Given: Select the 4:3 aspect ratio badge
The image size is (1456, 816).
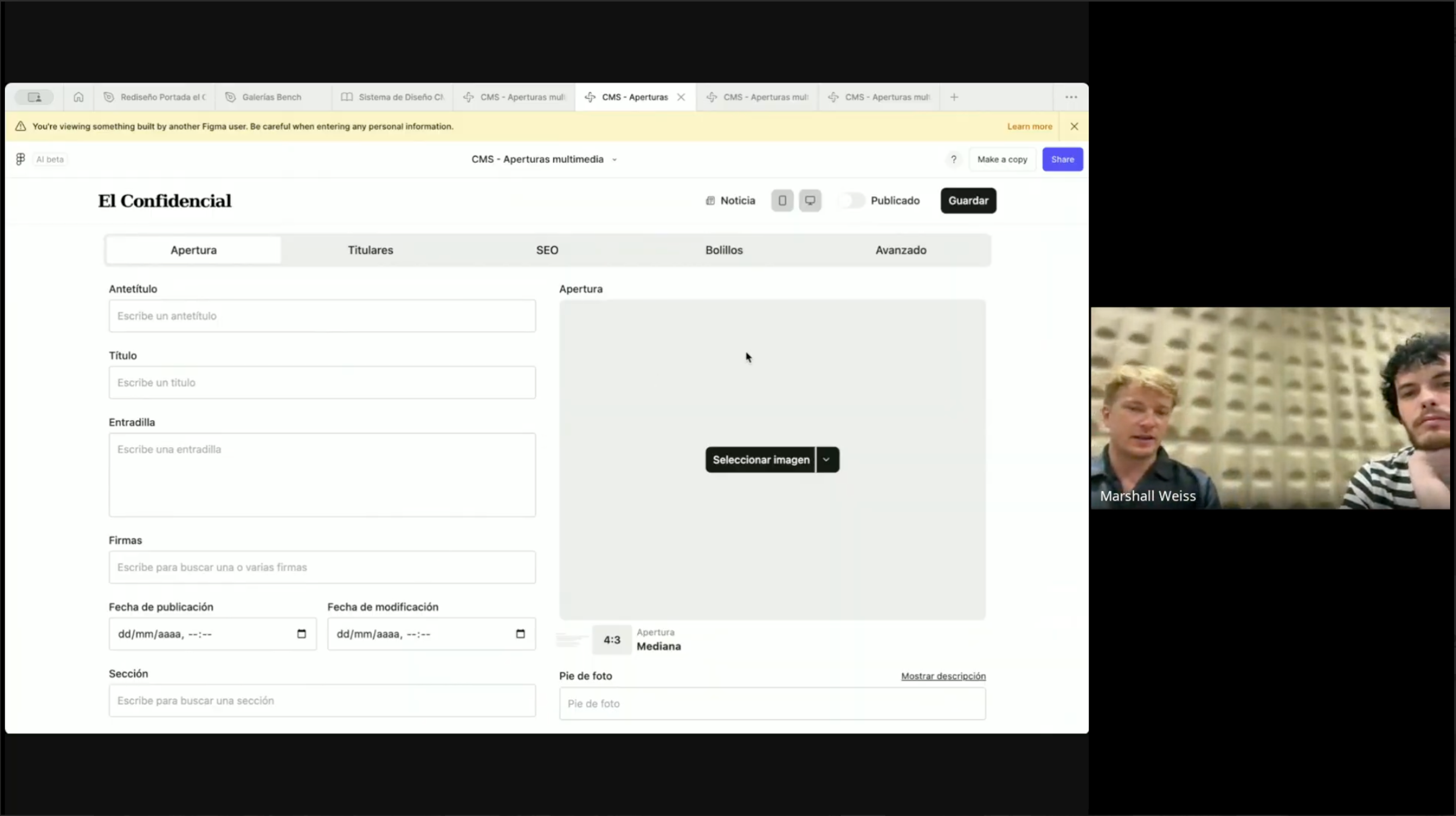Looking at the screenshot, I should click(612, 640).
